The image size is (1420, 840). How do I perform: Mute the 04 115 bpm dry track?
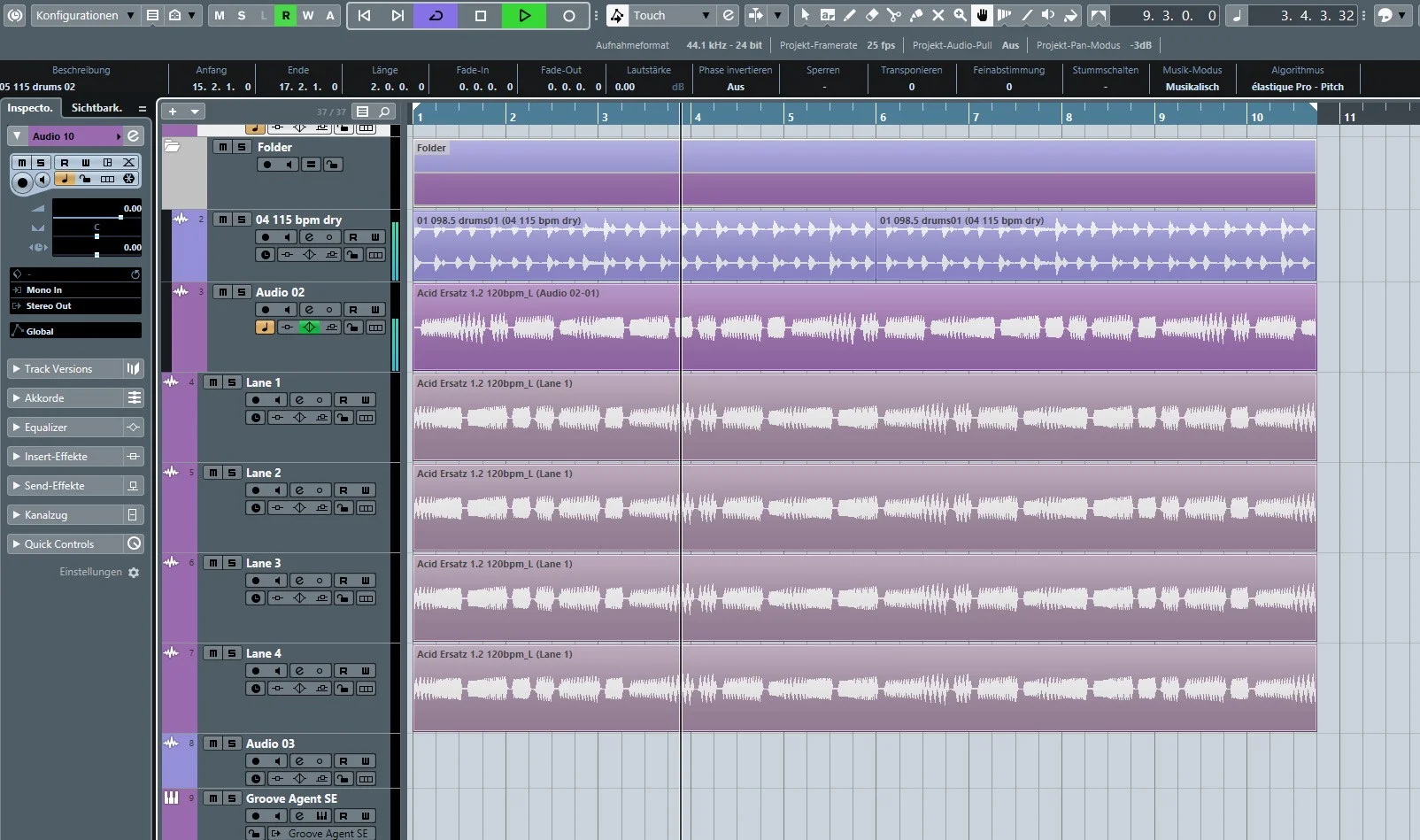222,220
